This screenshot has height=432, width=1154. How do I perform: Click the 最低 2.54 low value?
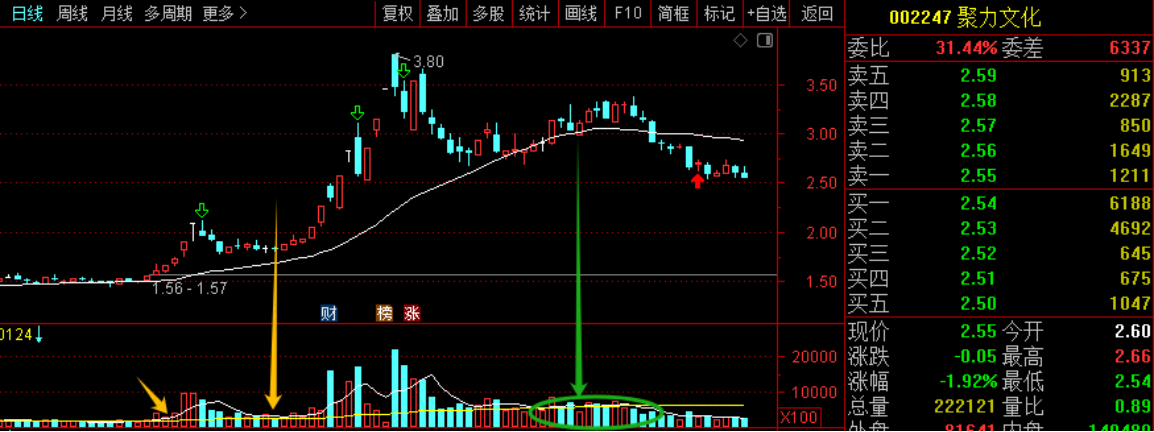pyautogui.click(x=1134, y=382)
